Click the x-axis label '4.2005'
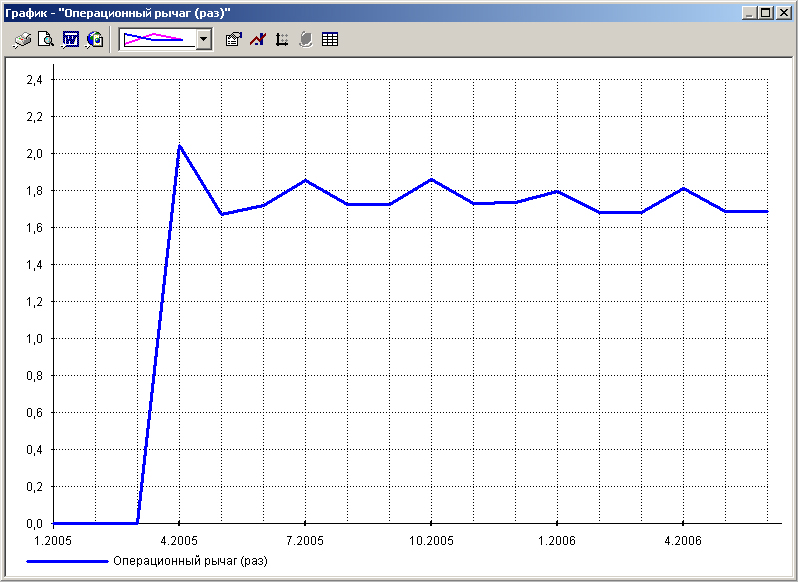This screenshot has width=798, height=582. pos(179,540)
